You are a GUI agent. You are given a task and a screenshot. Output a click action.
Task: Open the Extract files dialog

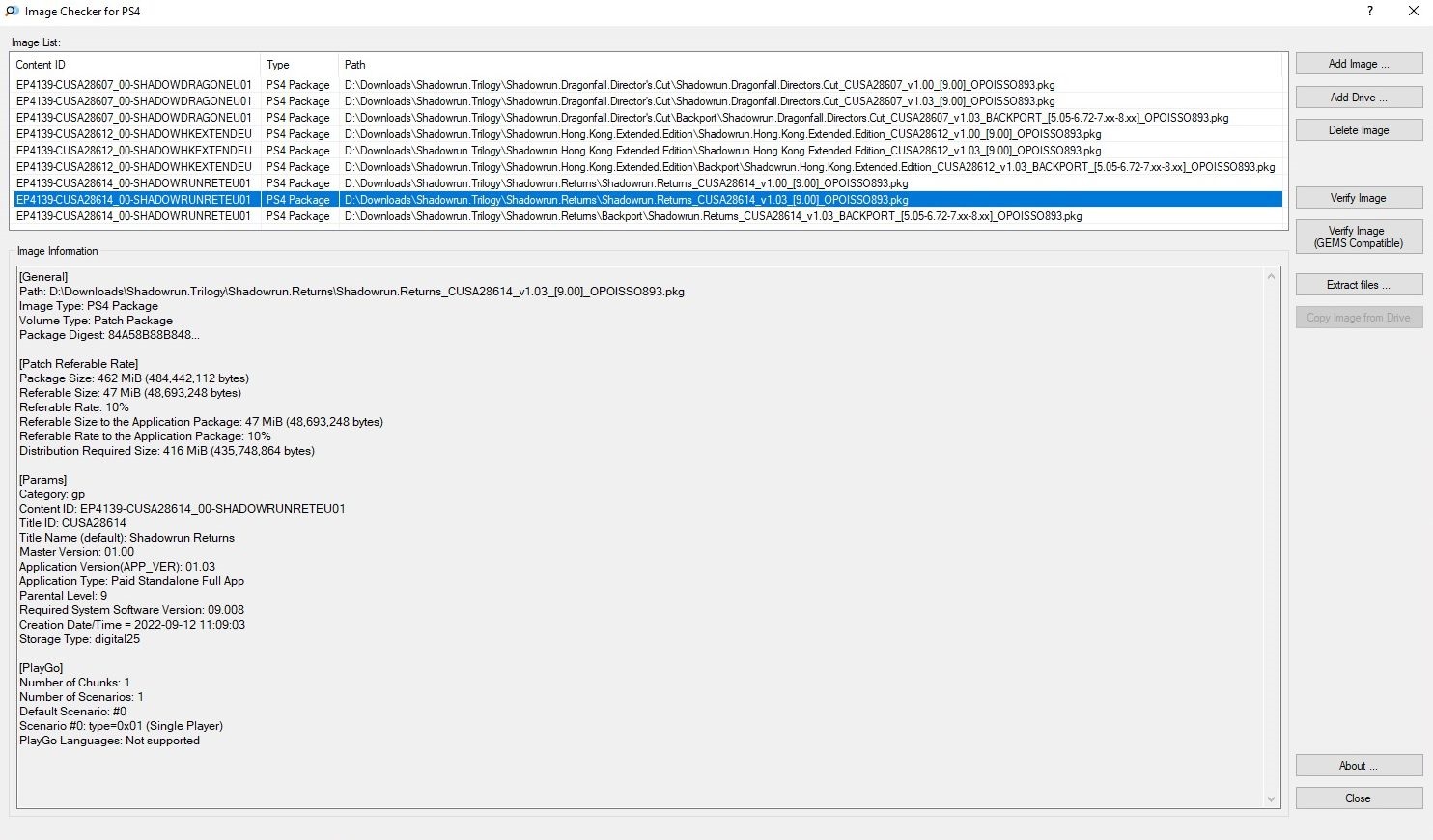point(1359,285)
